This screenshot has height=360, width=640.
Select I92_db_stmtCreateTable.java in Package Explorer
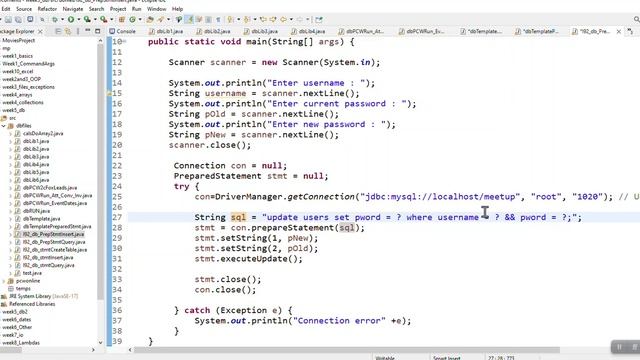pyautogui.click(x=55, y=250)
